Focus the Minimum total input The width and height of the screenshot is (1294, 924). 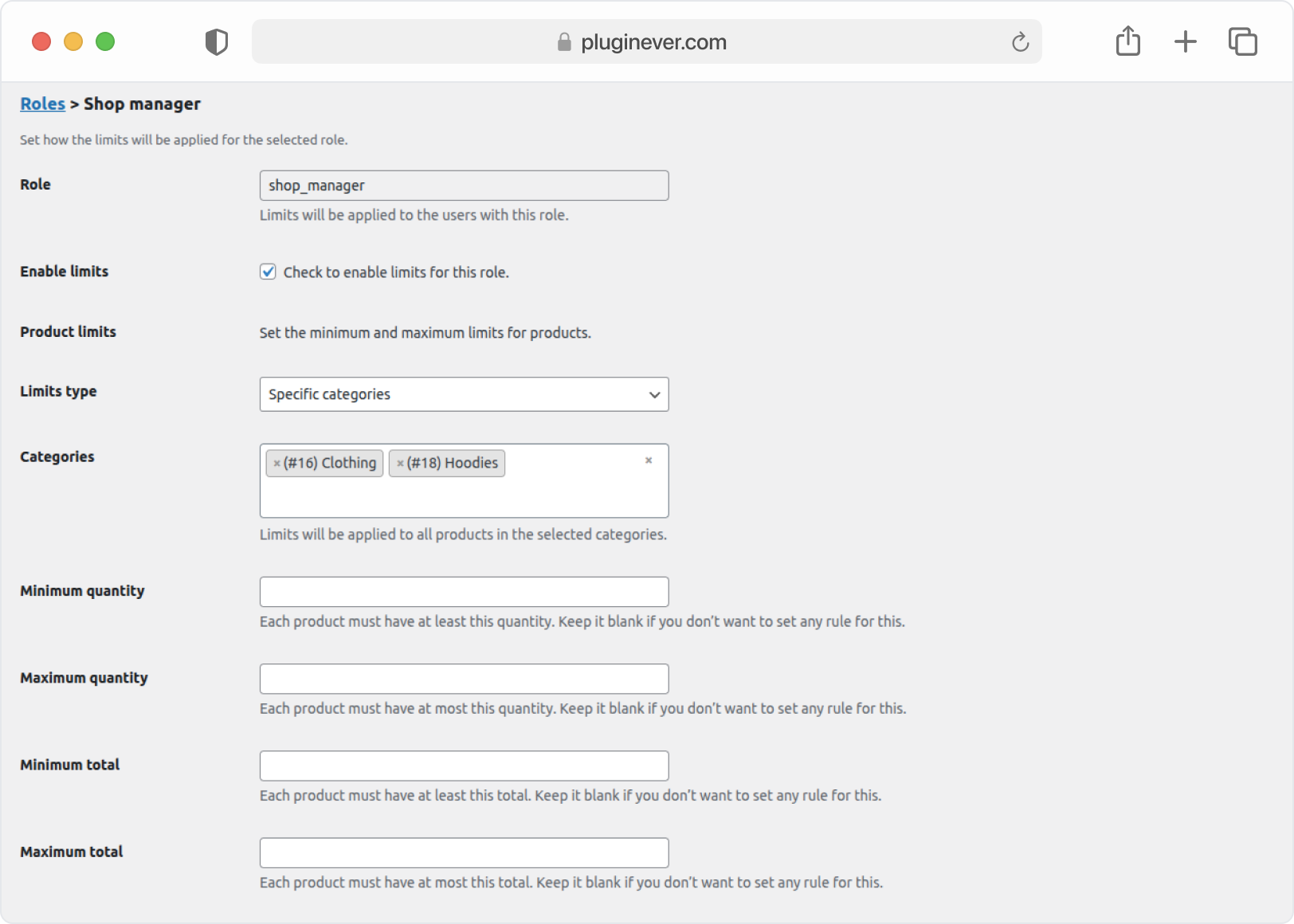[x=464, y=765]
